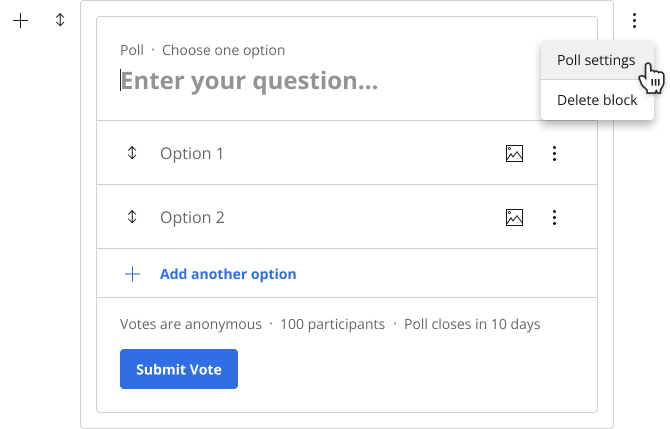Click the reorder handle for Option 1
The width and height of the screenshot is (670, 429).
132,153
